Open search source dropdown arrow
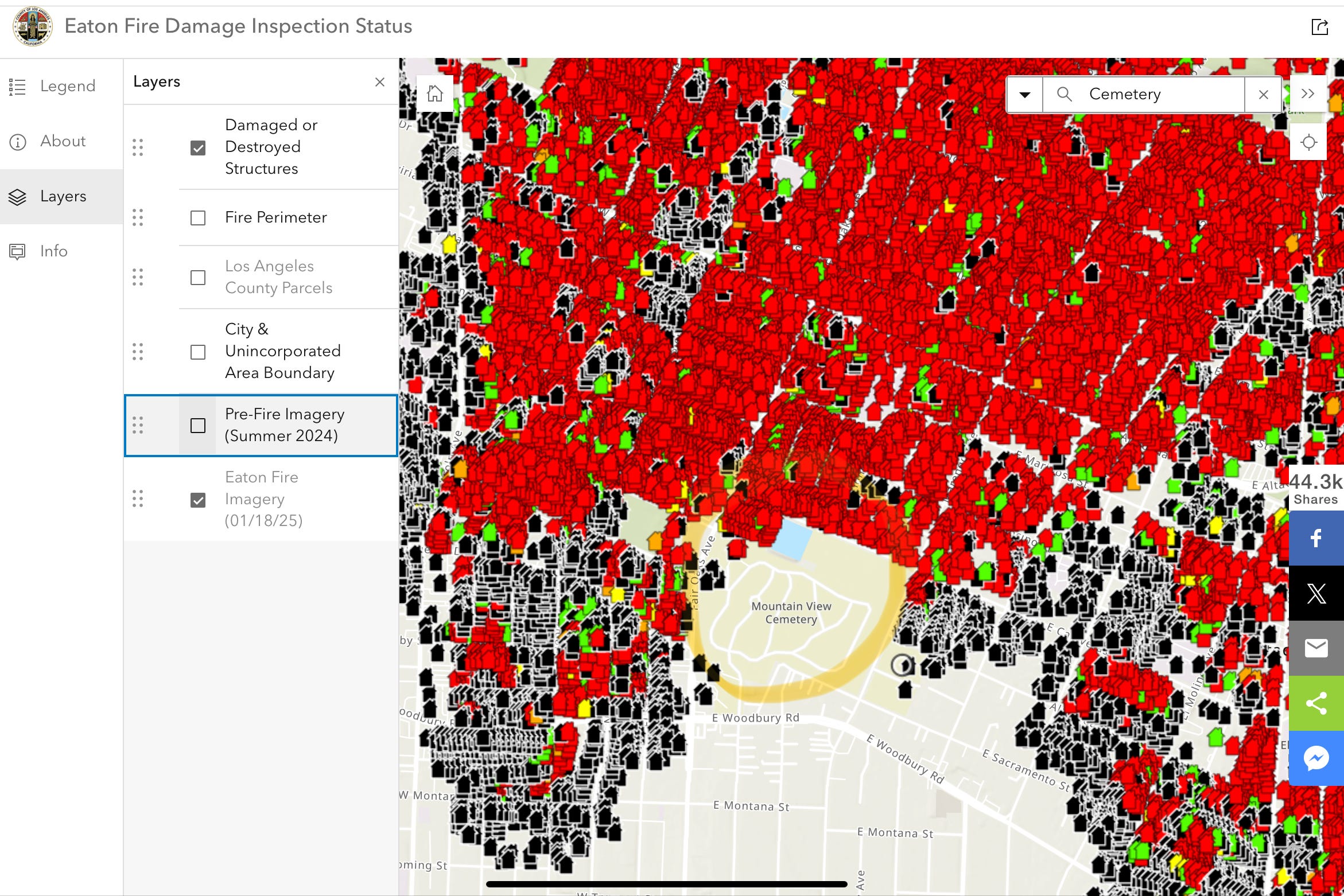1344x896 pixels. [1025, 95]
